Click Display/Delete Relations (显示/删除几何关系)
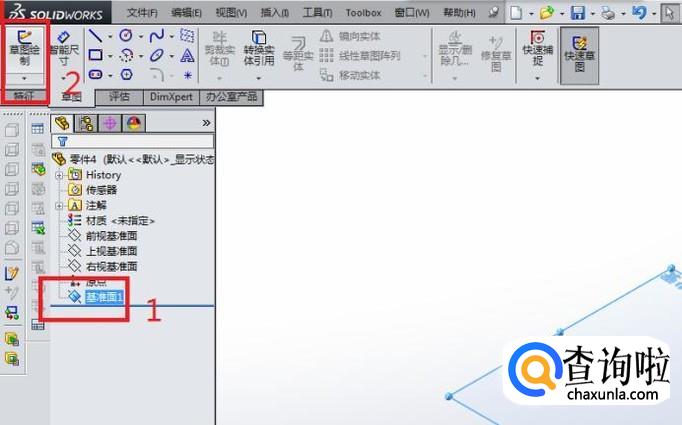Image resolution: width=682 pixels, height=425 pixels. (455, 49)
